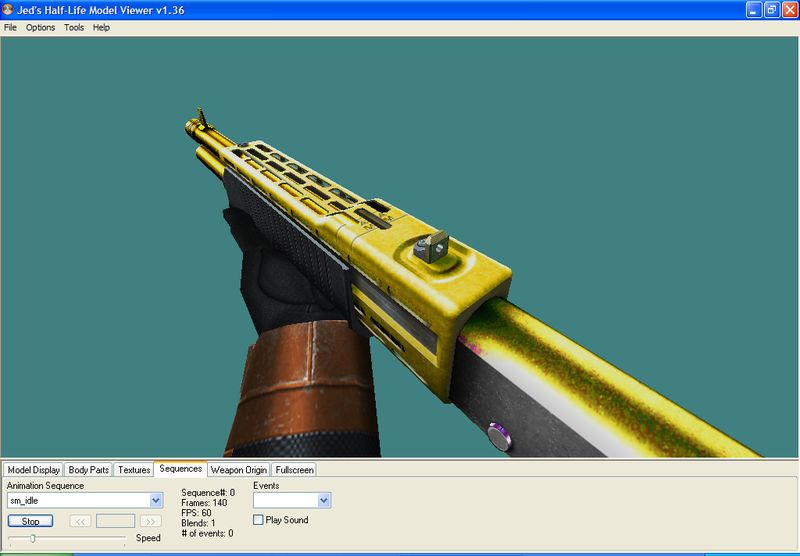Open the Options menu
800x556 pixels.
[40, 28]
